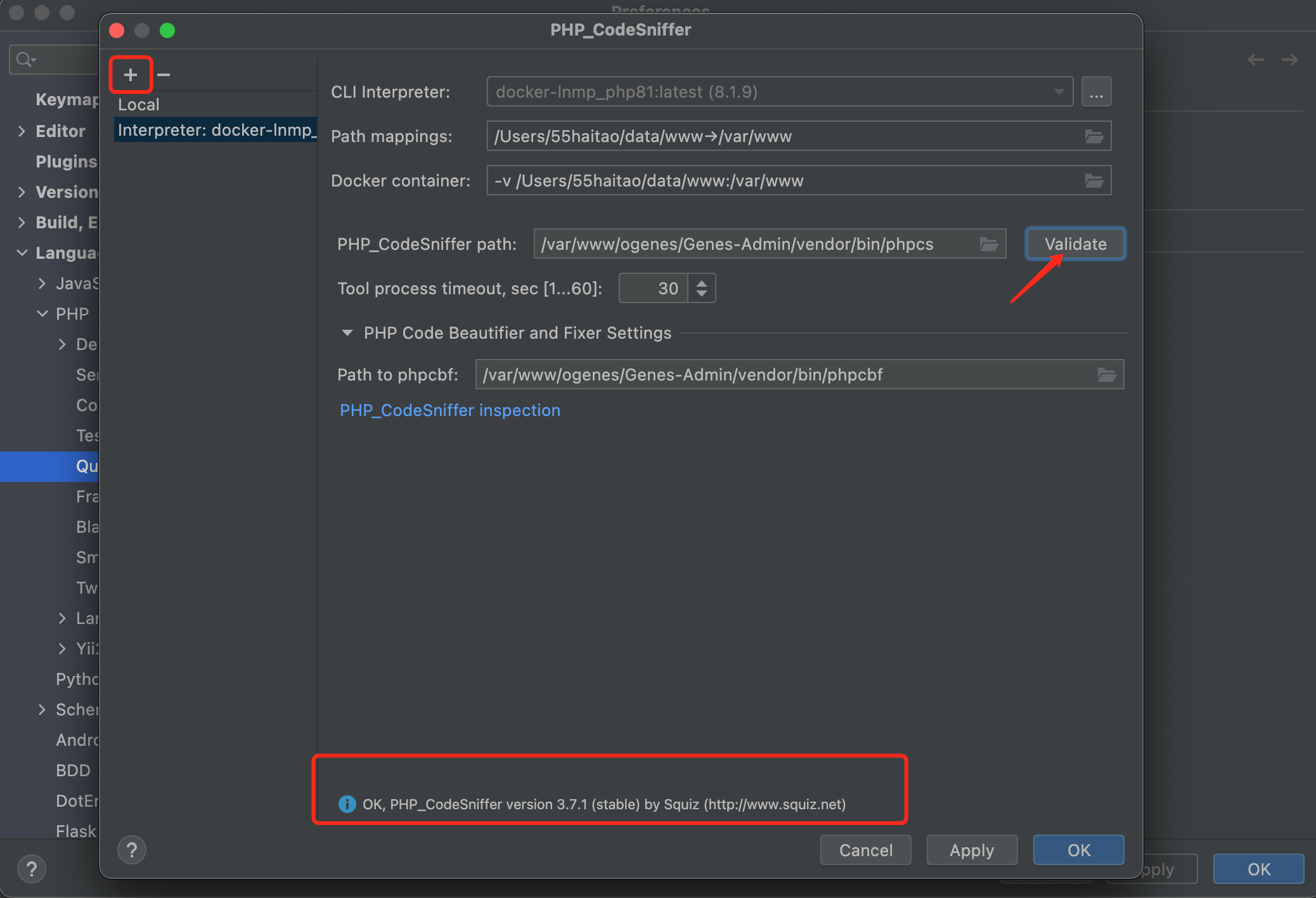Remove selected configuration with minus icon
Image resolution: width=1316 pixels, height=898 pixels.
click(164, 75)
